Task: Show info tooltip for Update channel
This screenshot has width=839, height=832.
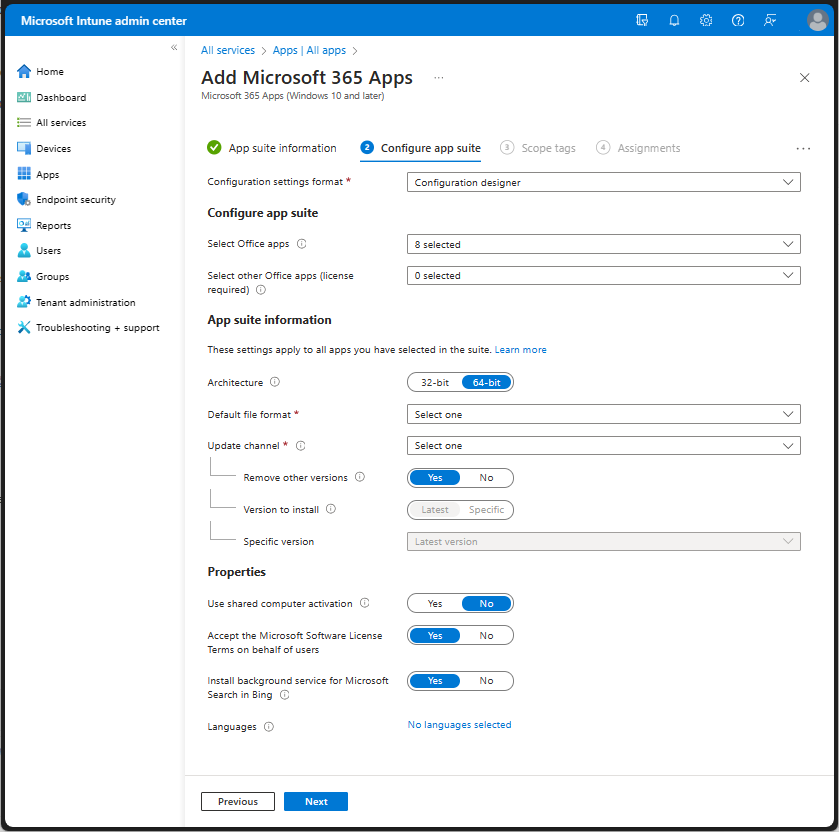Action: click(301, 446)
